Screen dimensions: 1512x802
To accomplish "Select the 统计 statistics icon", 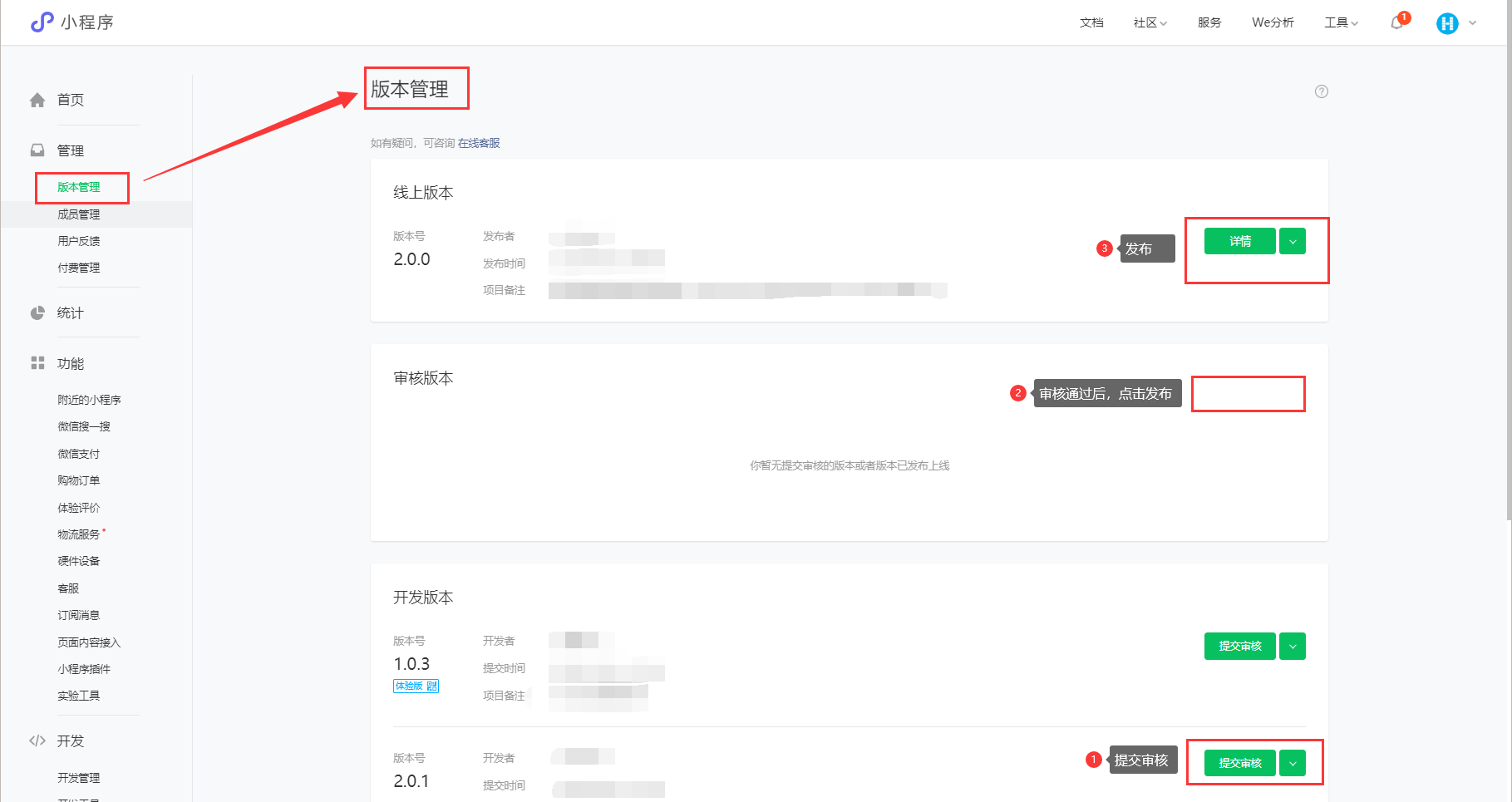I will pos(37,312).
